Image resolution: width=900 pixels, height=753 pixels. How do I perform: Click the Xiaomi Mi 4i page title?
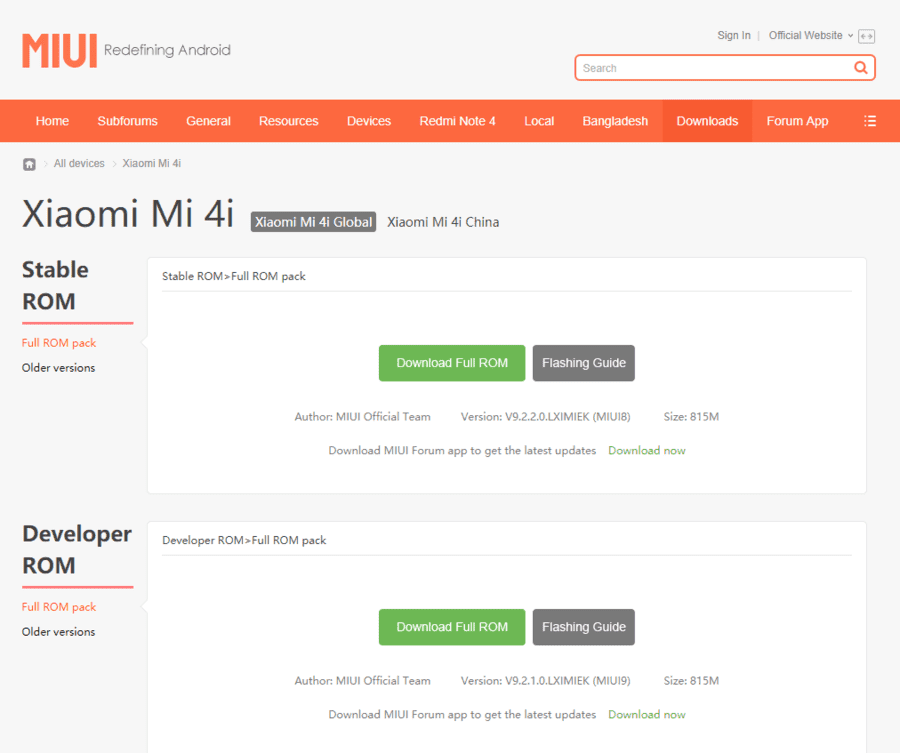[128, 214]
